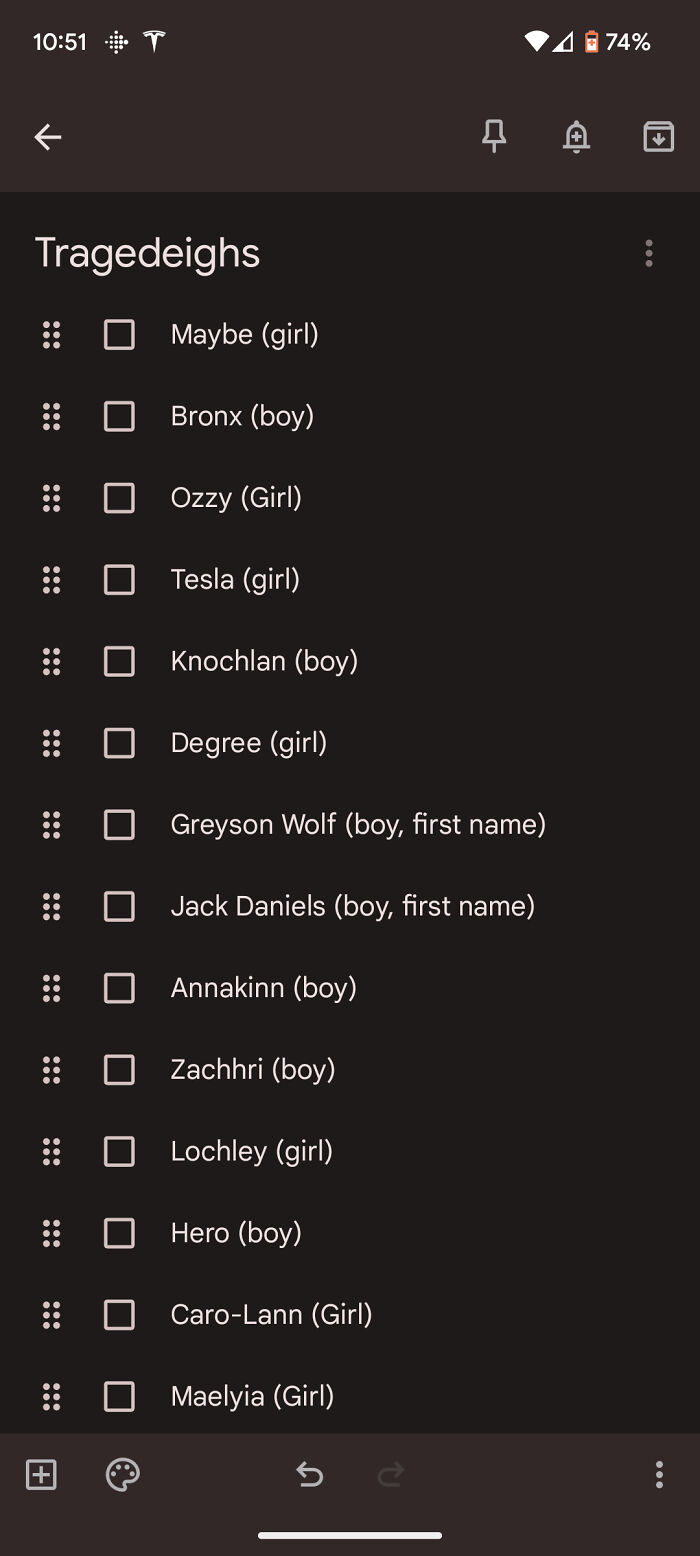Edit the Tragedeighs note title

[x=148, y=253]
